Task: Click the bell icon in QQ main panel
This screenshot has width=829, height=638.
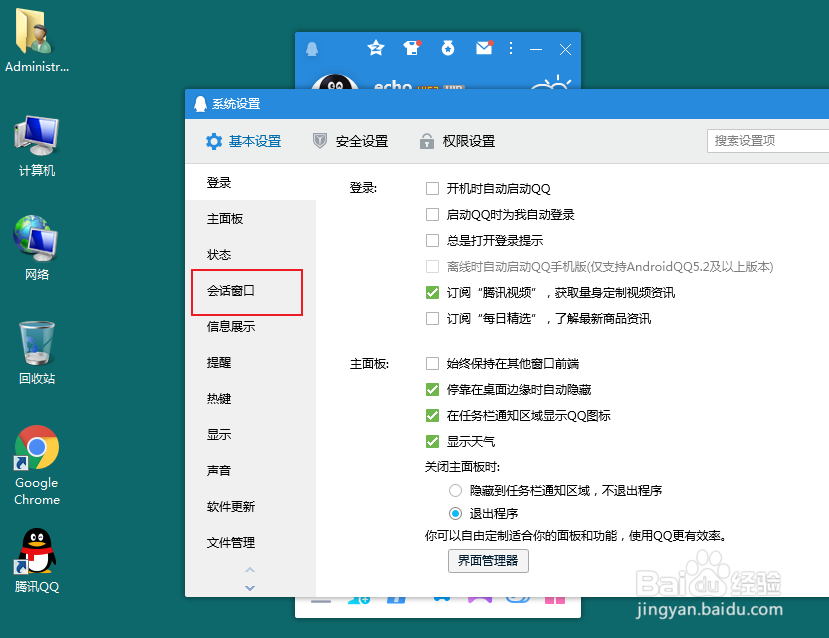Action: [312, 49]
